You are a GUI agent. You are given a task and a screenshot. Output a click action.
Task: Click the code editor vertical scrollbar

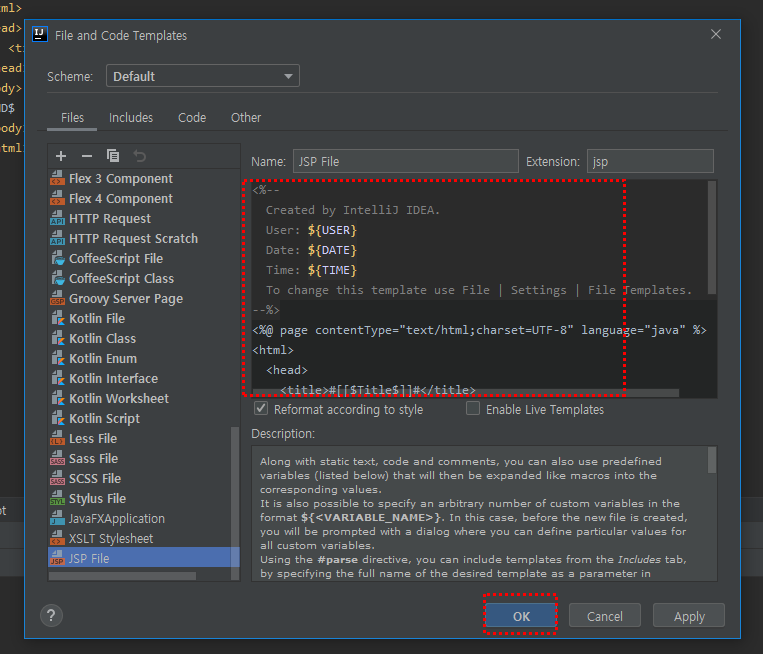[x=712, y=238]
